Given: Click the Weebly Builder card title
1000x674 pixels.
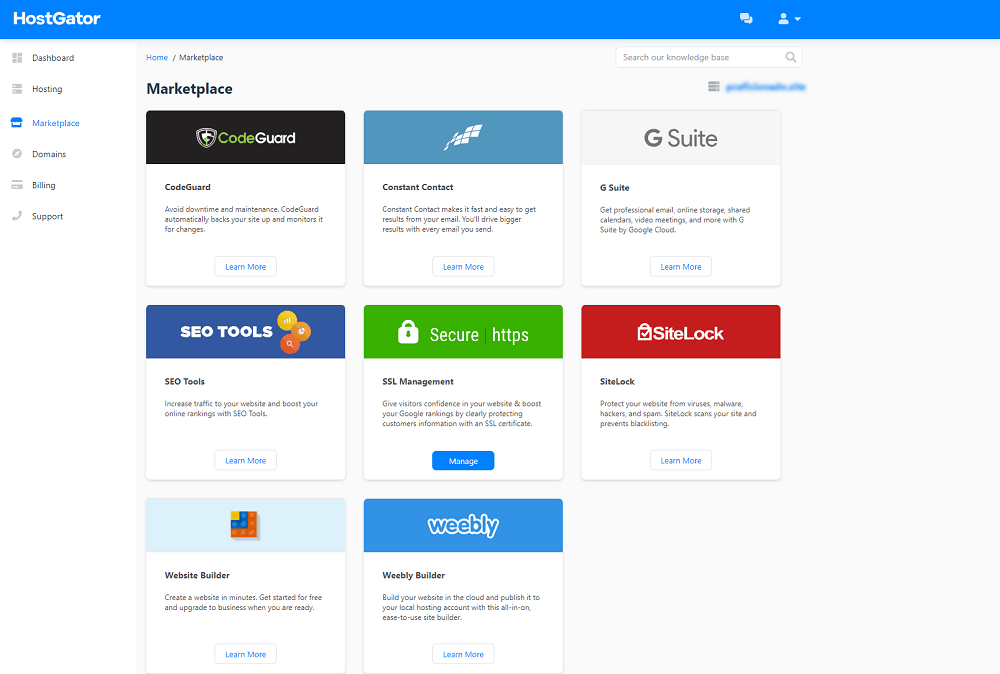Looking at the screenshot, I should pos(413,575).
